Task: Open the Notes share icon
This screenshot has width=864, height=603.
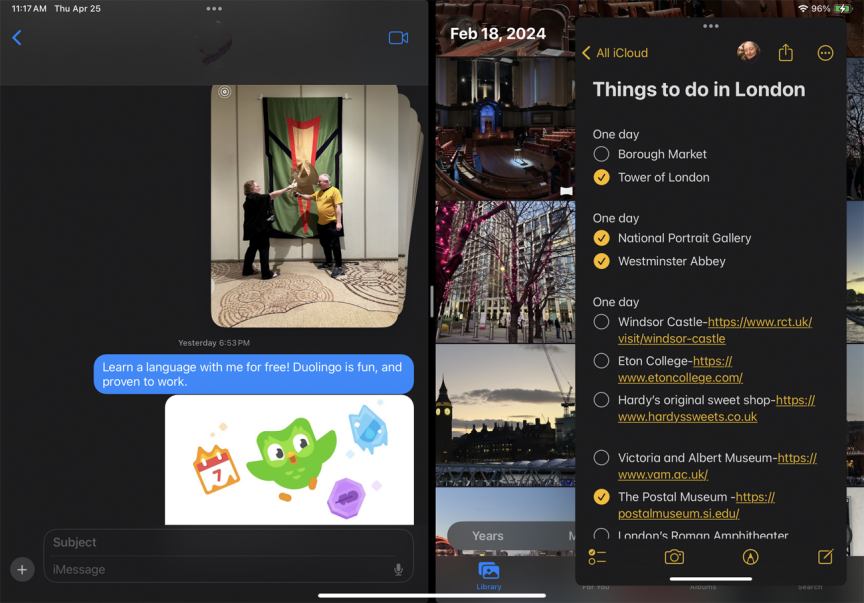Action: click(785, 53)
